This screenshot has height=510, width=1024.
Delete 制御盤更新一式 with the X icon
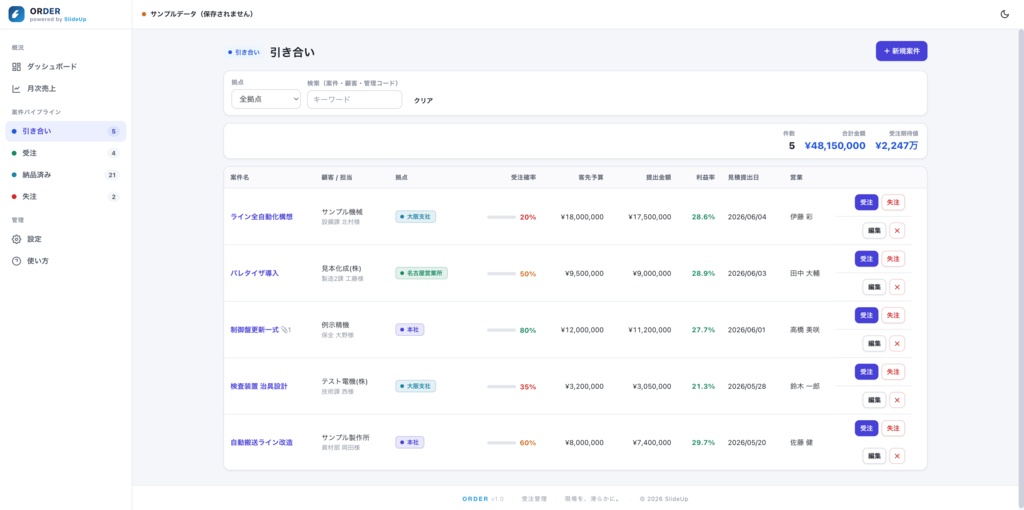pos(897,343)
